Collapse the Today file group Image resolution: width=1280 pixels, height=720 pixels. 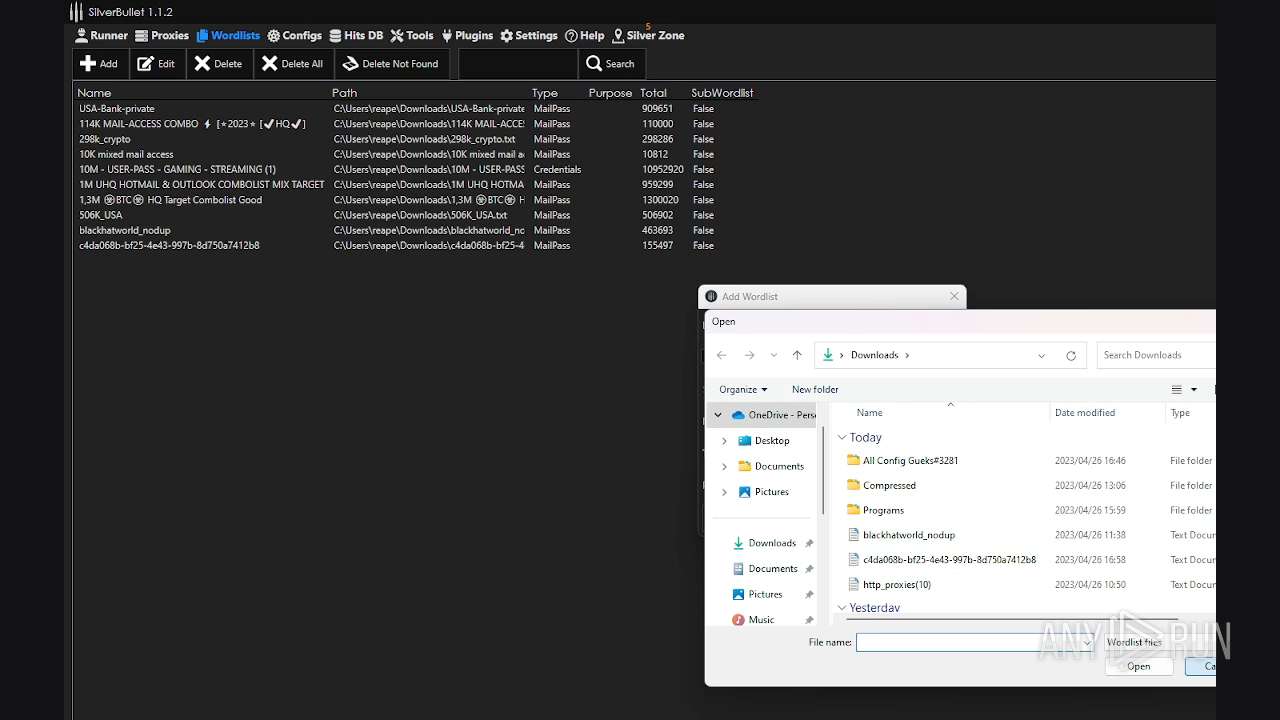click(842, 437)
